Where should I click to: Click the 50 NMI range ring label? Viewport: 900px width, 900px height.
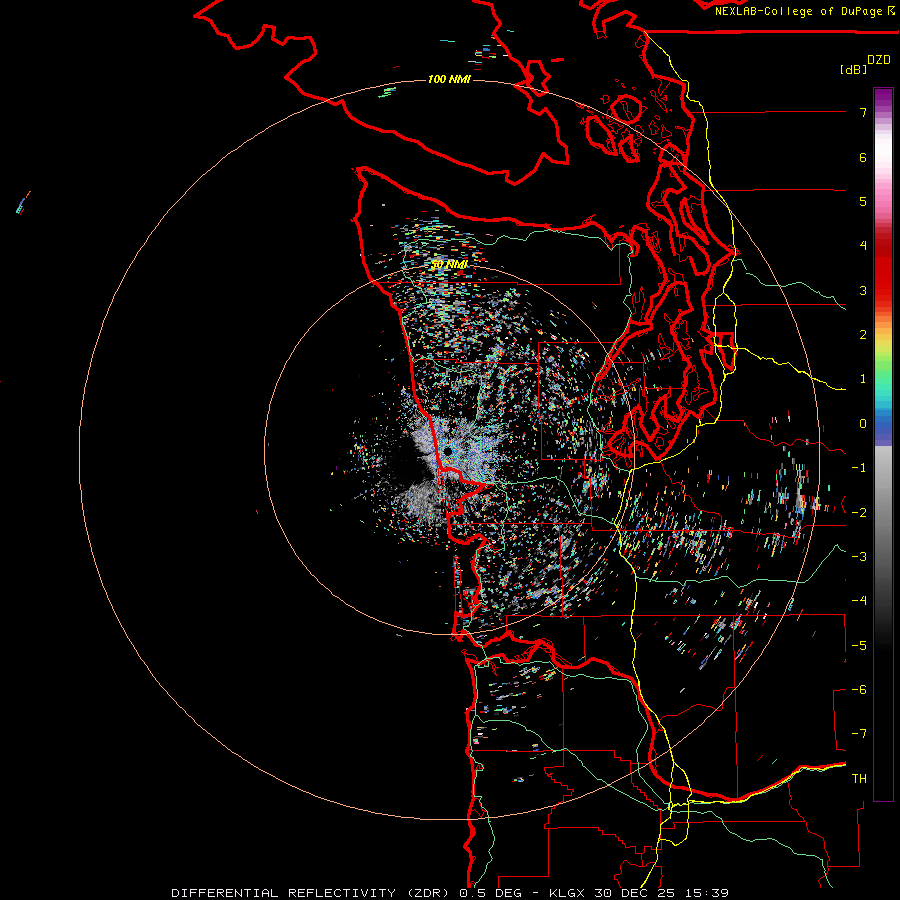point(449,264)
